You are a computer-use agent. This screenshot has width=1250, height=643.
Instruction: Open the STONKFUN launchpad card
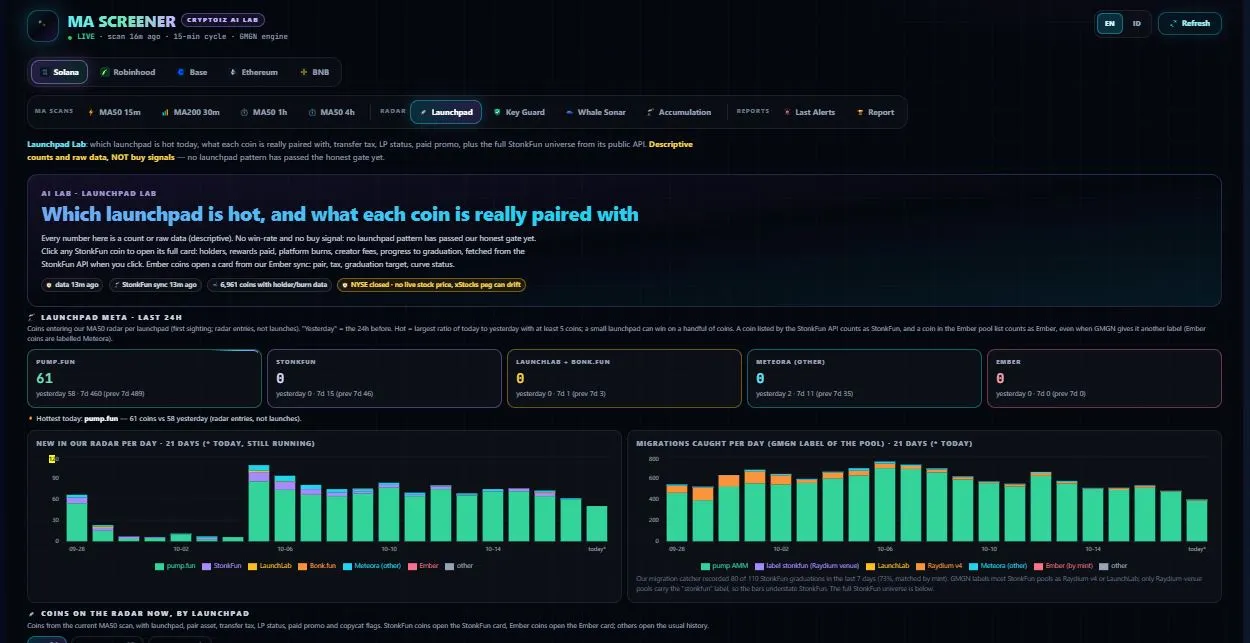point(384,378)
